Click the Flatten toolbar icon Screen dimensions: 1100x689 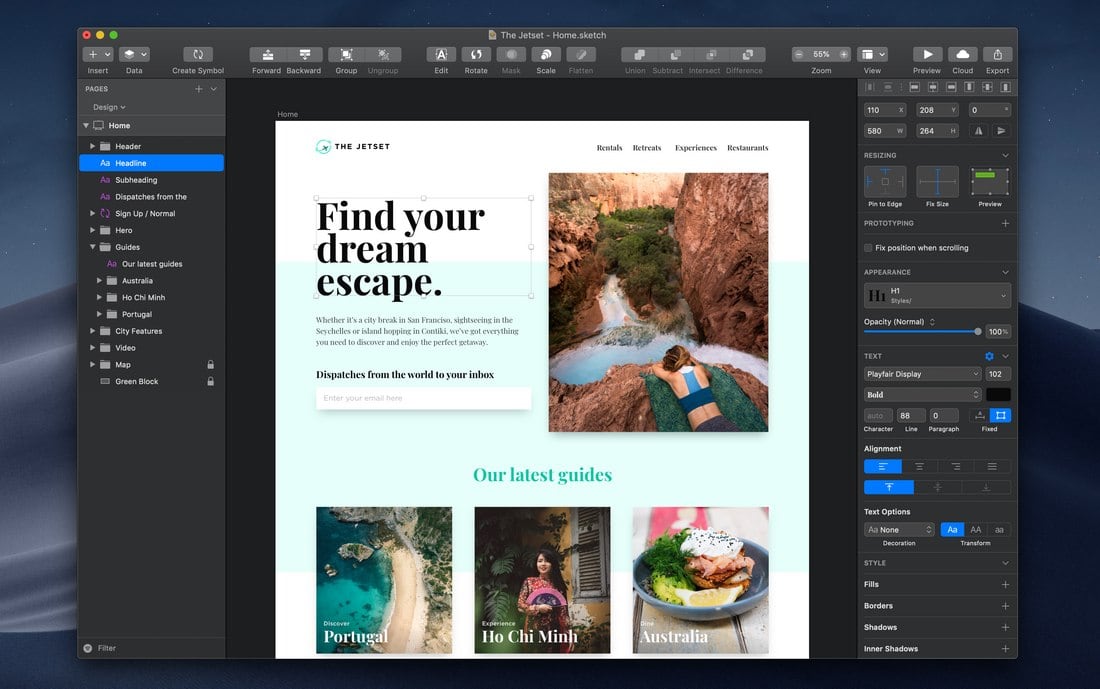coord(581,55)
